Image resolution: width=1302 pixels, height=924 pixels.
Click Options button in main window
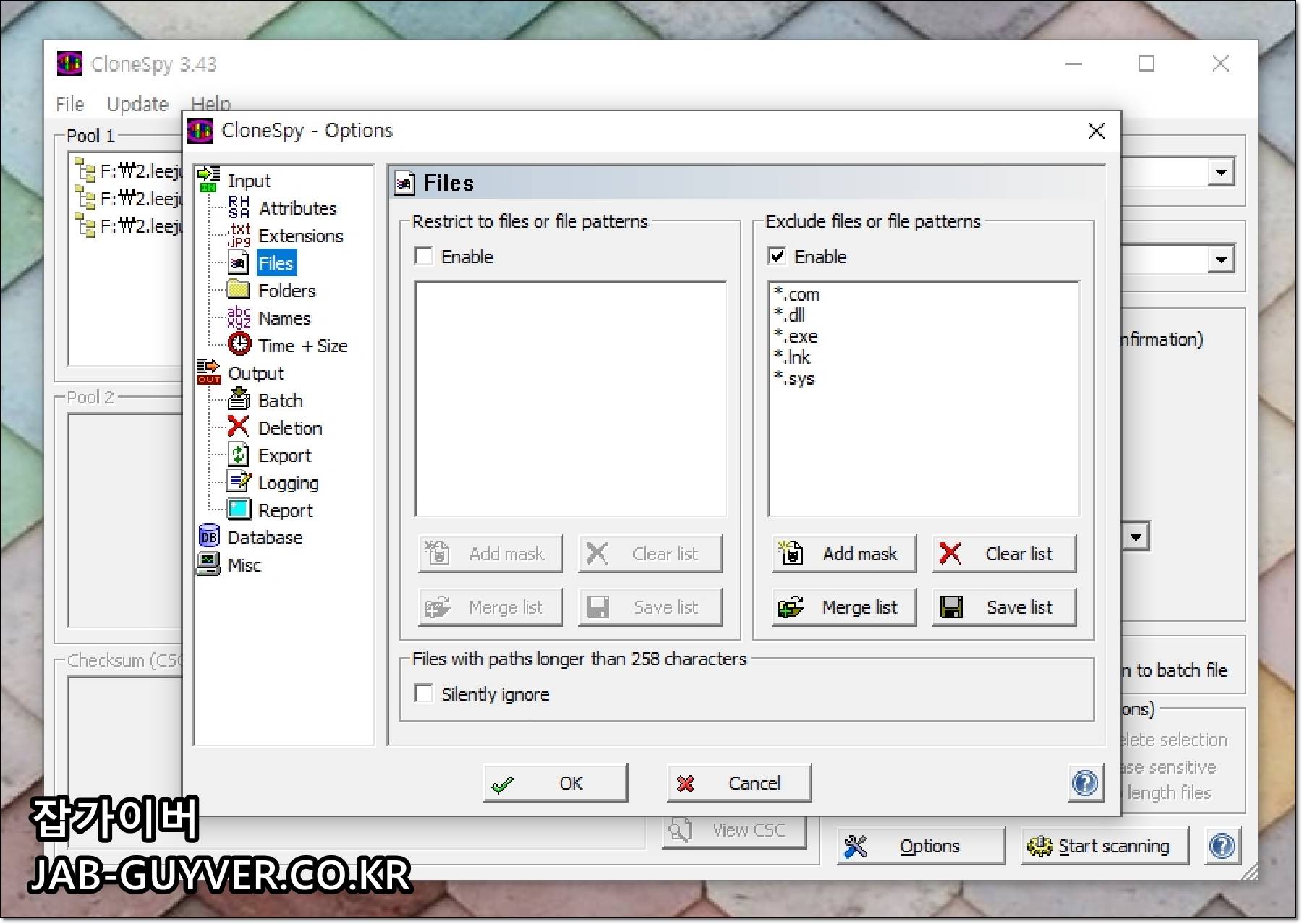921,846
